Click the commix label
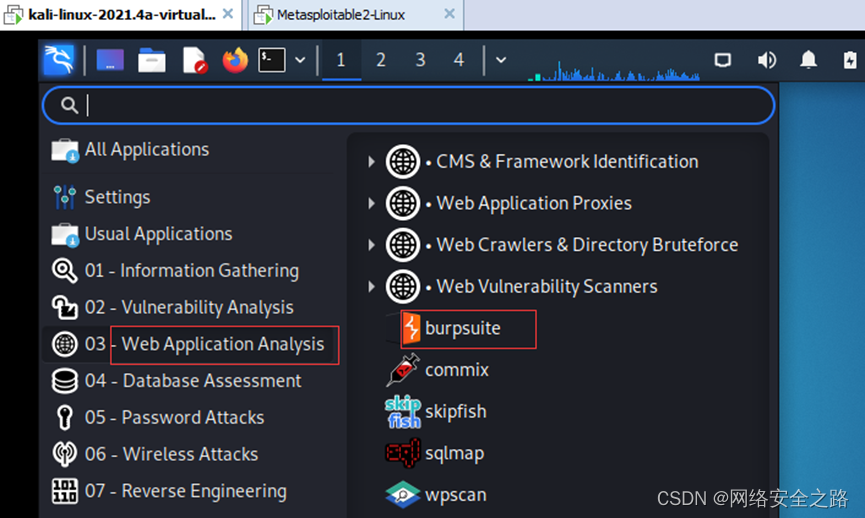This screenshot has height=518, width=865. point(457,370)
